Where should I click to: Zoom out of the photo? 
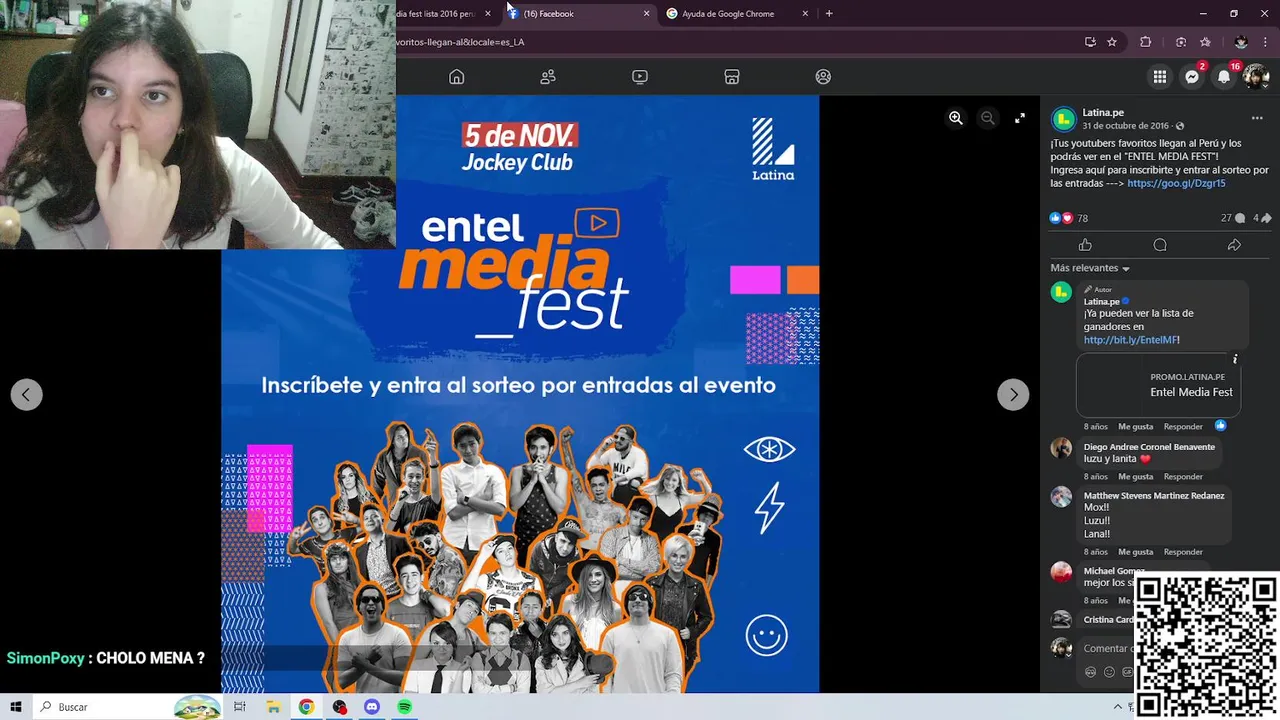[988, 118]
